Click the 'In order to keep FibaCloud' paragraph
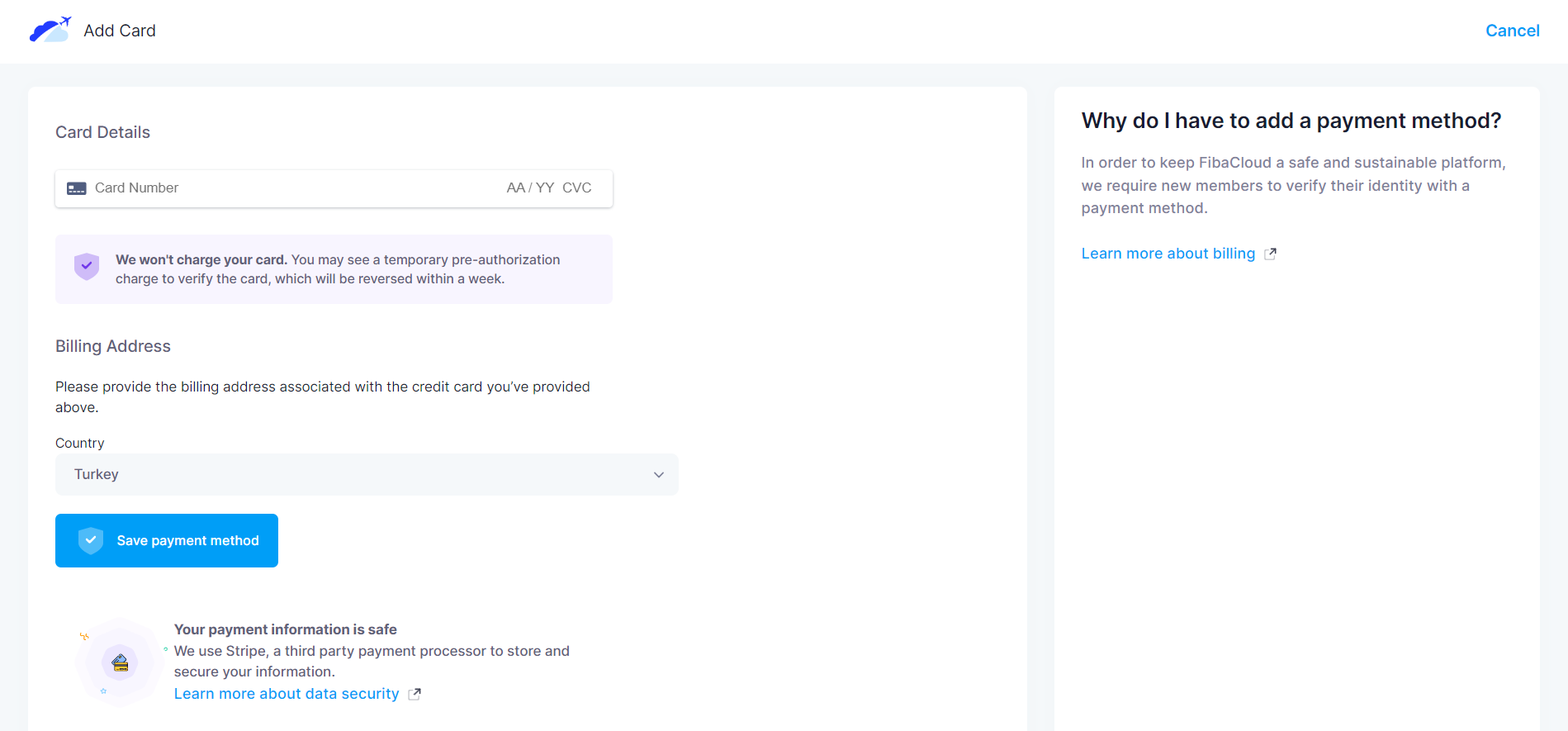The width and height of the screenshot is (1568, 731). (1294, 185)
